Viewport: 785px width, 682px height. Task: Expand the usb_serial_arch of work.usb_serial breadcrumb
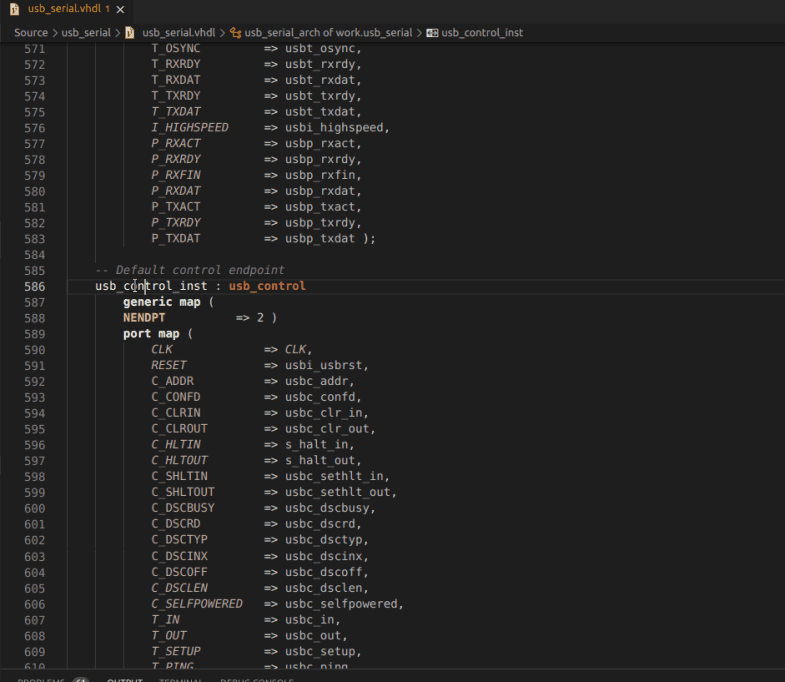(x=328, y=32)
